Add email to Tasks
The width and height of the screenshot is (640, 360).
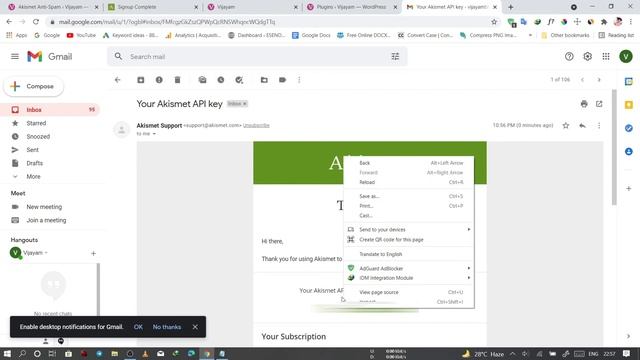click(x=239, y=80)
